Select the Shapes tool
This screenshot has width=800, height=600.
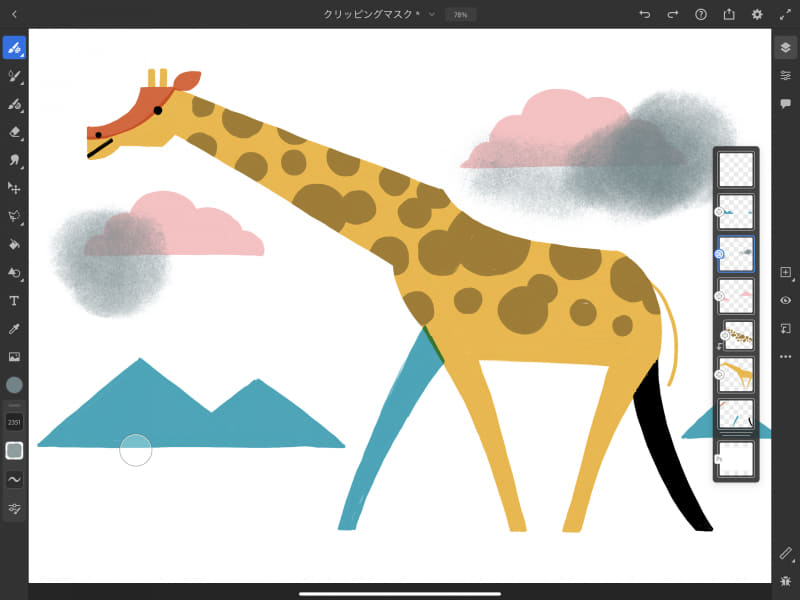[14, 272]
